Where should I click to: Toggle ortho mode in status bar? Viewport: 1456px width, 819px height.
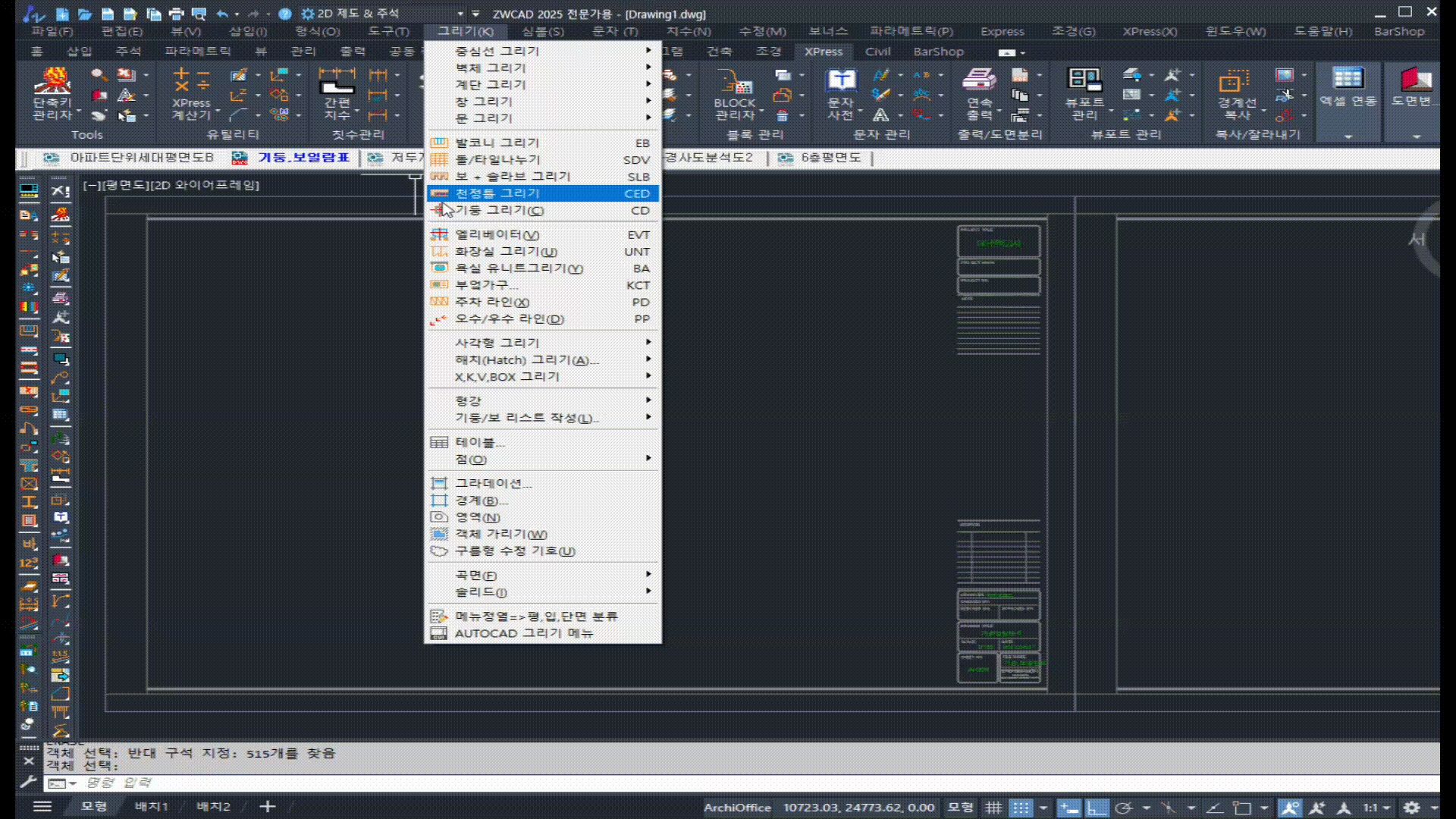(x=1096, y=808)
